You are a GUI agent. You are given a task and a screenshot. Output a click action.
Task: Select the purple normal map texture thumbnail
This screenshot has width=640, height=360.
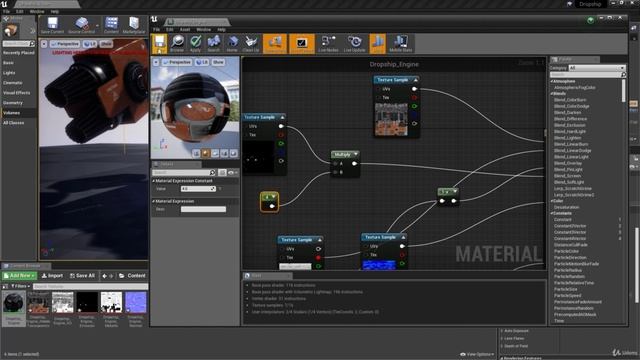(x=136, y=303)
